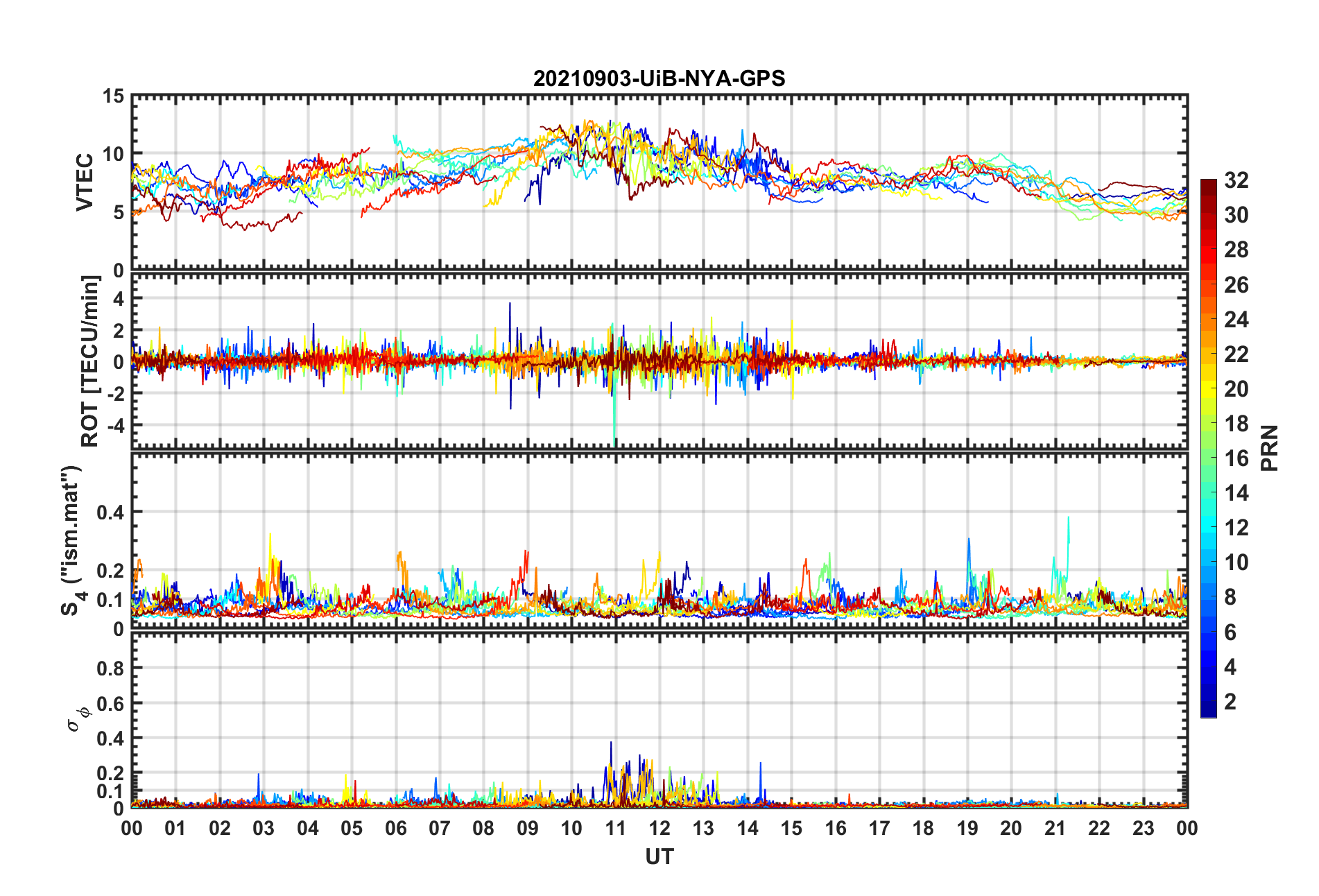Click the plot title 20210903-UiB-NYA-GPS
This screenshot has width=1319, height=896.
point(659,78)
